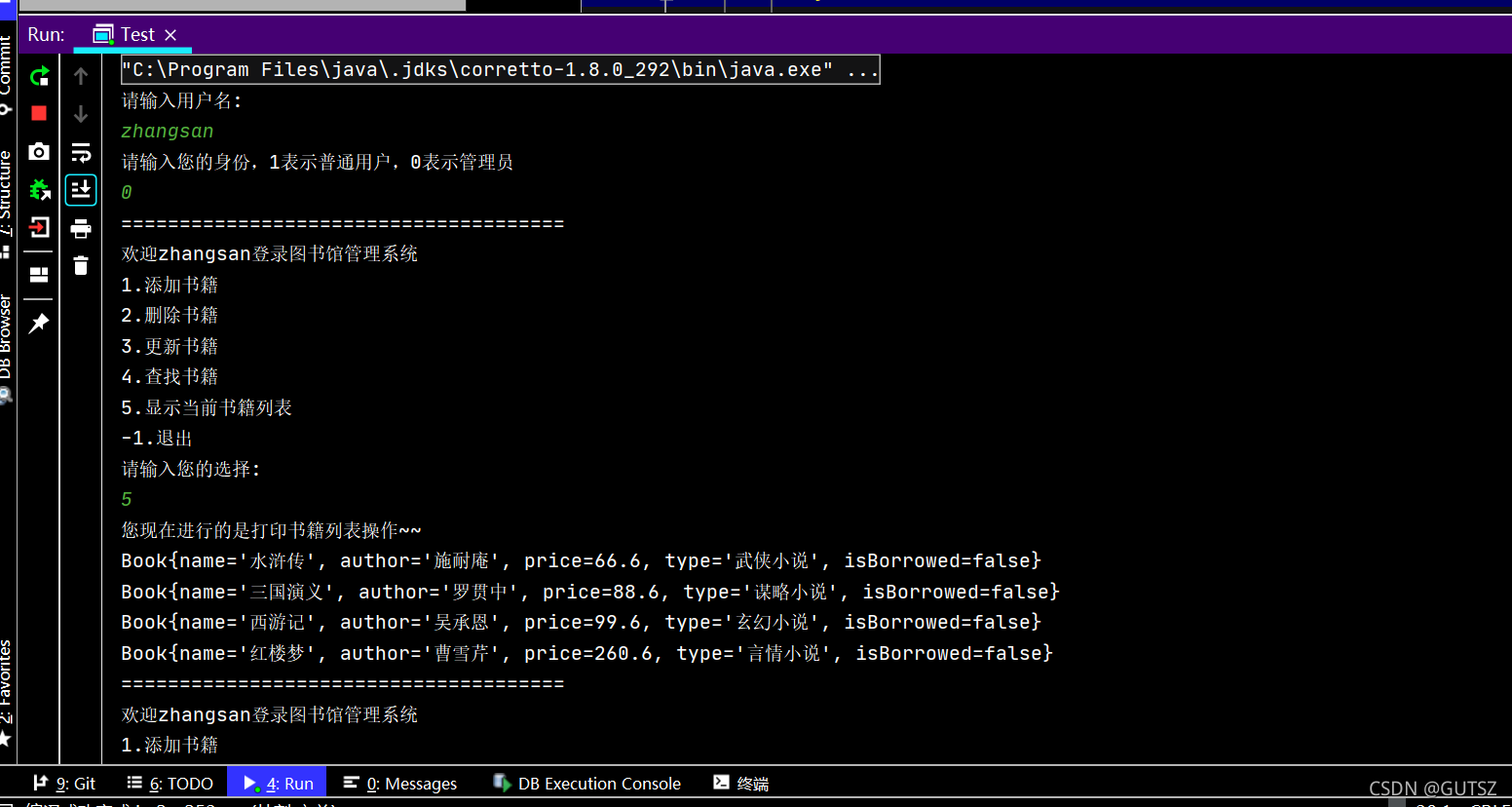Click the Exit icon in Run toolbar
The height and width of the screenshot is (807, 1512).
(39, 227)
